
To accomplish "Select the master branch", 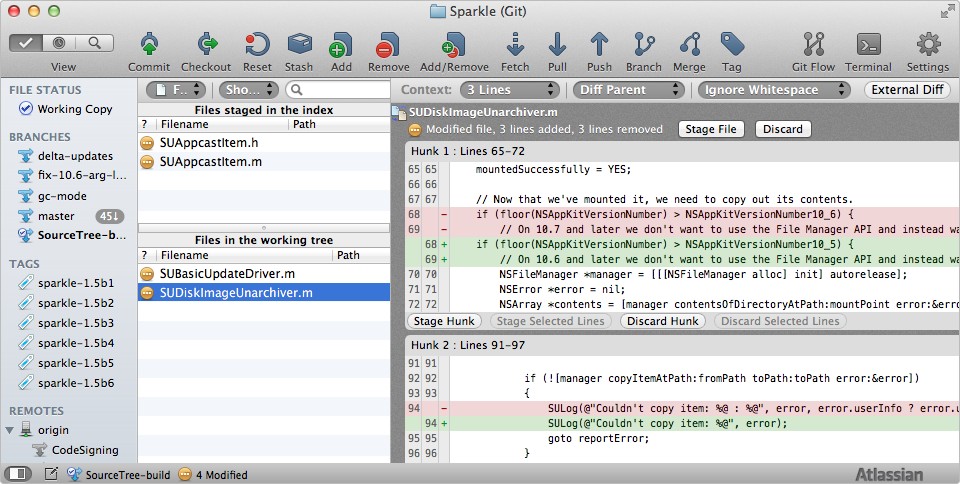I will (56, 216).
